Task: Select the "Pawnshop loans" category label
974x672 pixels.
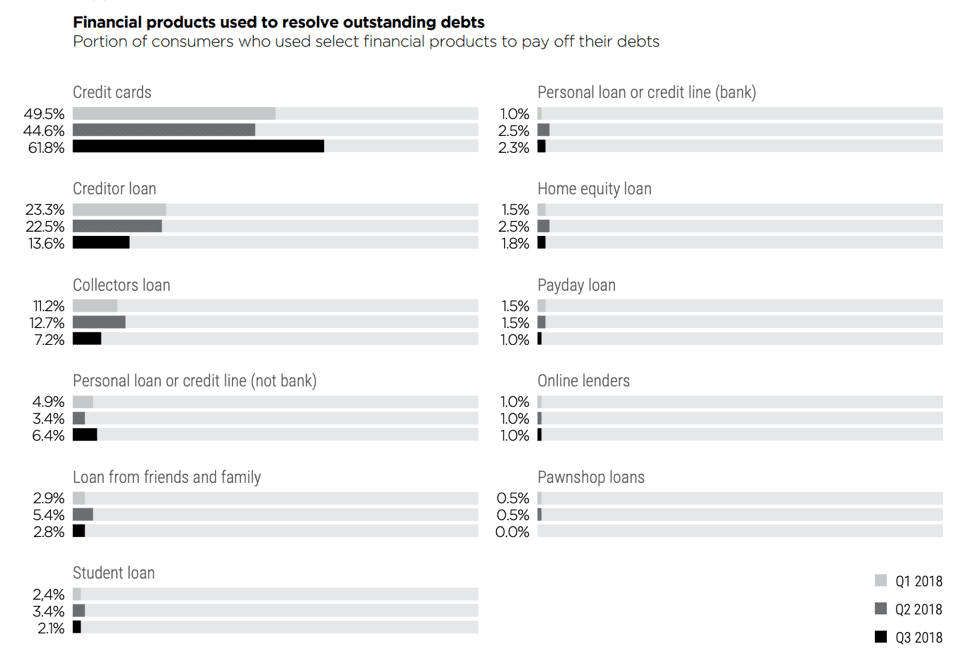Action: tap(591, 477)
